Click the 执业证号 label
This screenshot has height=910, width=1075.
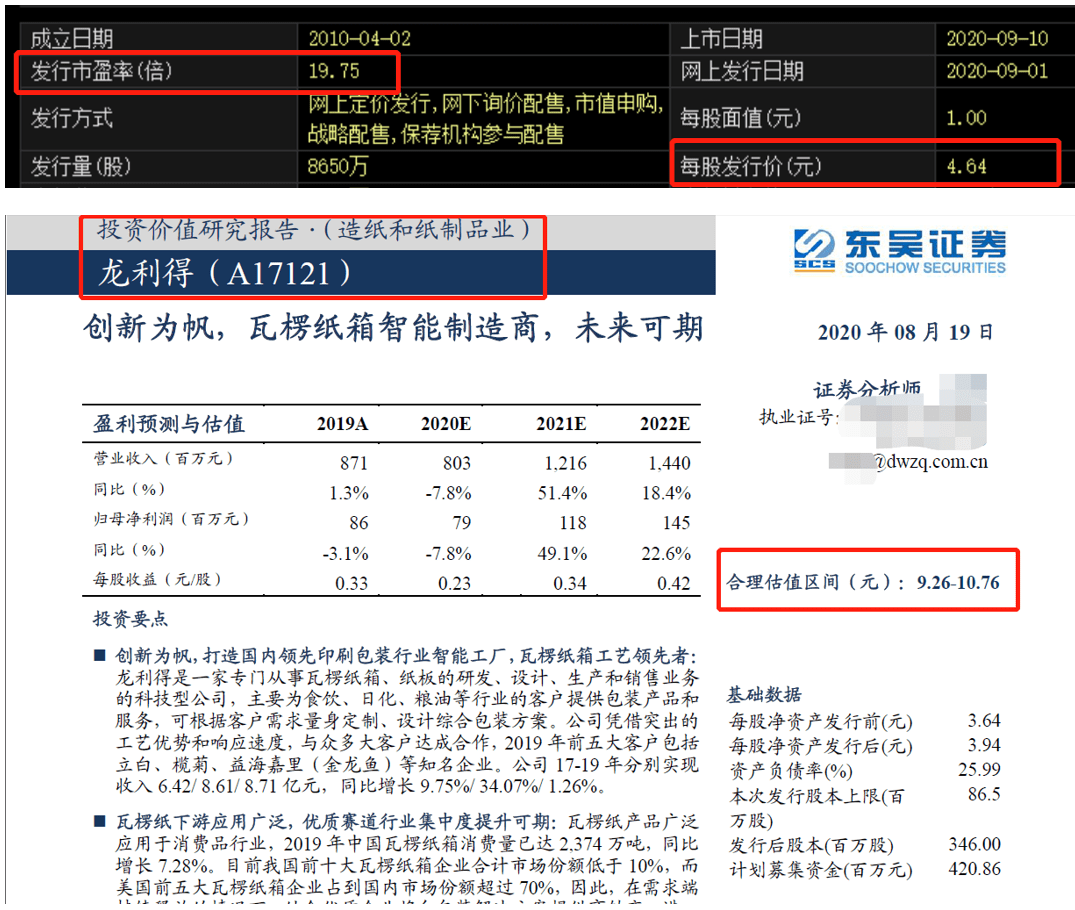point(798,416)
